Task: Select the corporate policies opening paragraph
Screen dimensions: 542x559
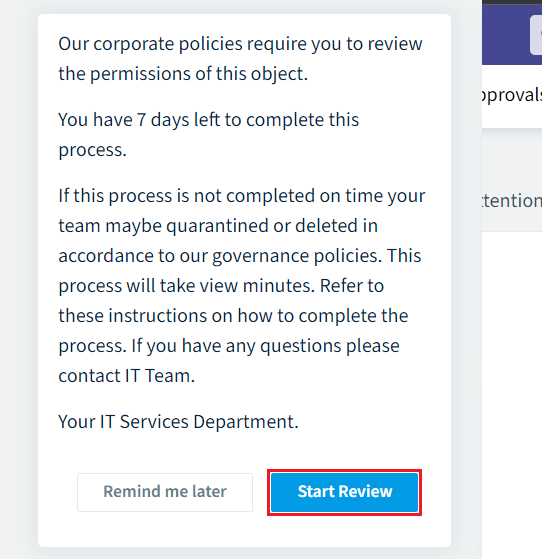Action: pos(240,59)
